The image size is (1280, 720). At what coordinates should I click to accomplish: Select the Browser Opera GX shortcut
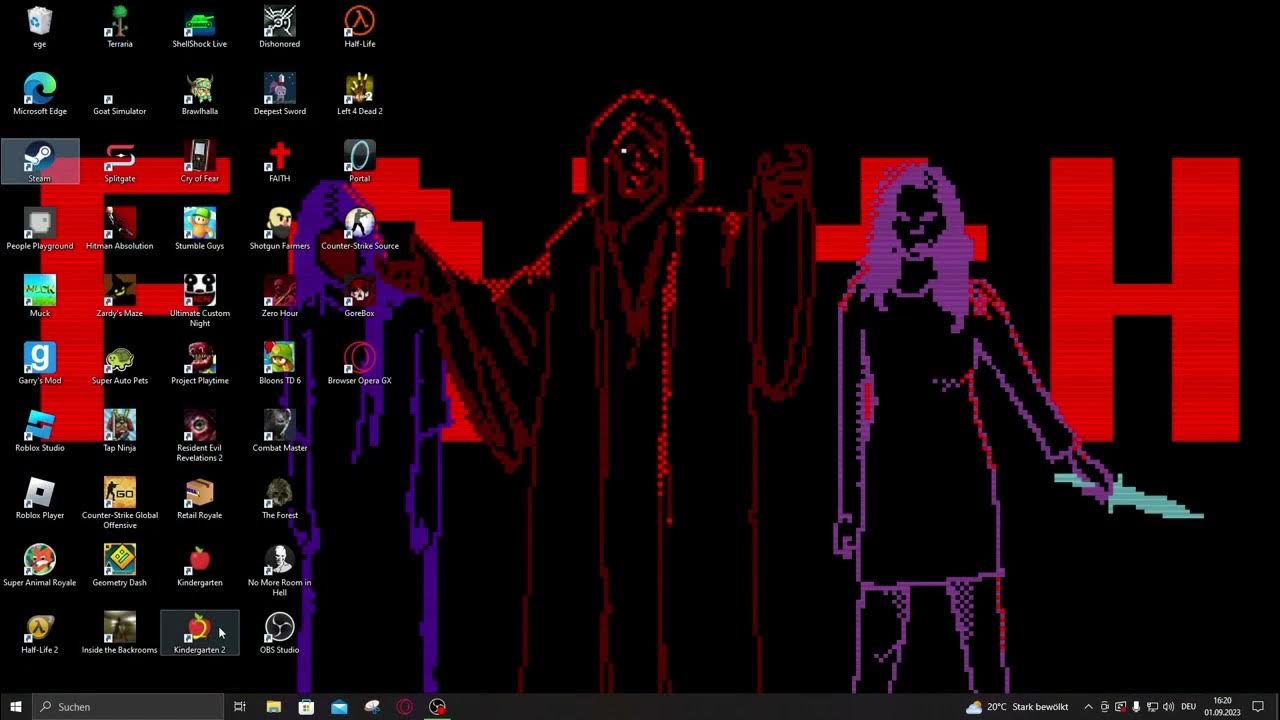pyautogui.click(x=360, y=364)
